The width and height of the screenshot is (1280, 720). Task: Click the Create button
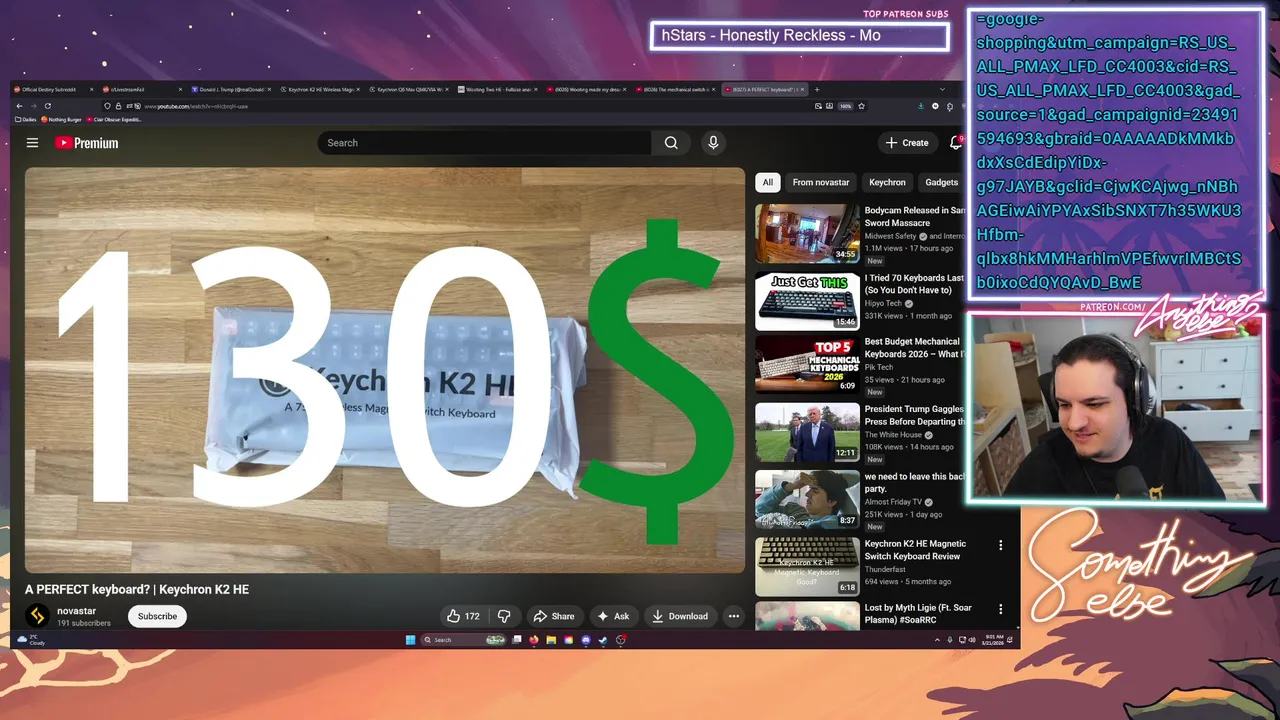[907, 143]
